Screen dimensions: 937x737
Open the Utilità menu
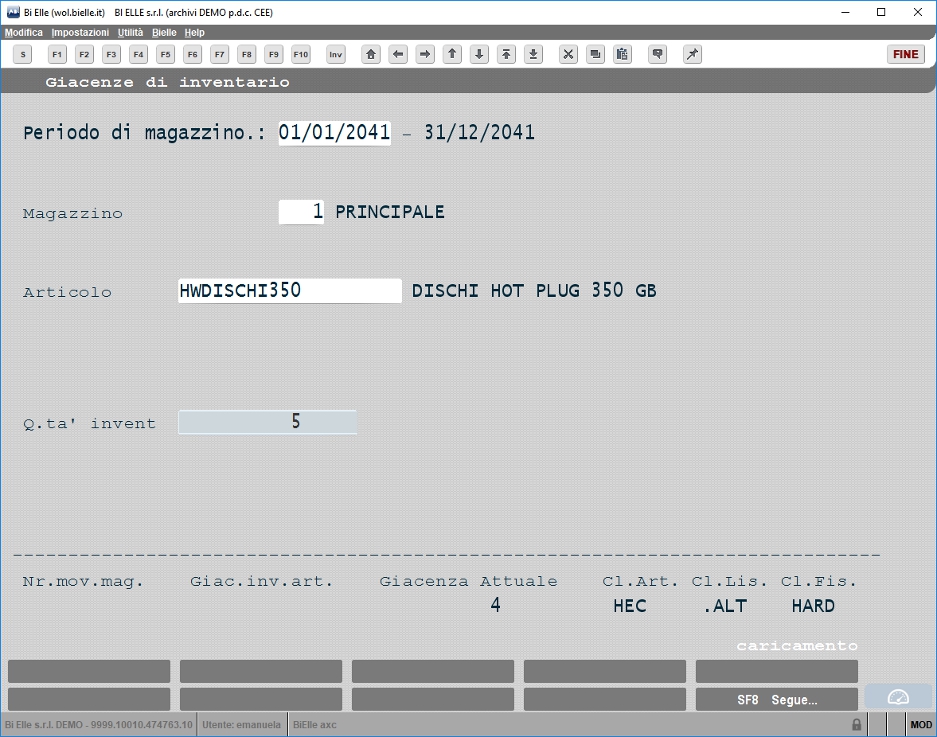pyautogui.click(x=130, y=32)
